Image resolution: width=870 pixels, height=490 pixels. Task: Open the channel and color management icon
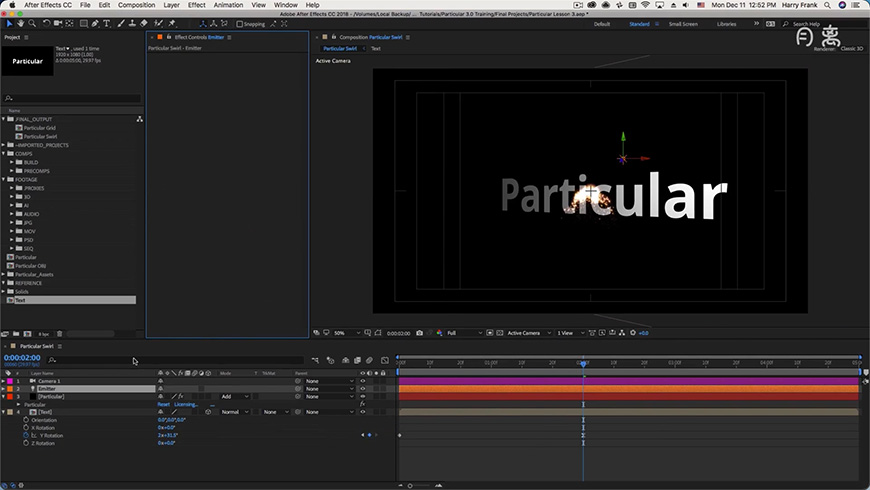(439, 333)
